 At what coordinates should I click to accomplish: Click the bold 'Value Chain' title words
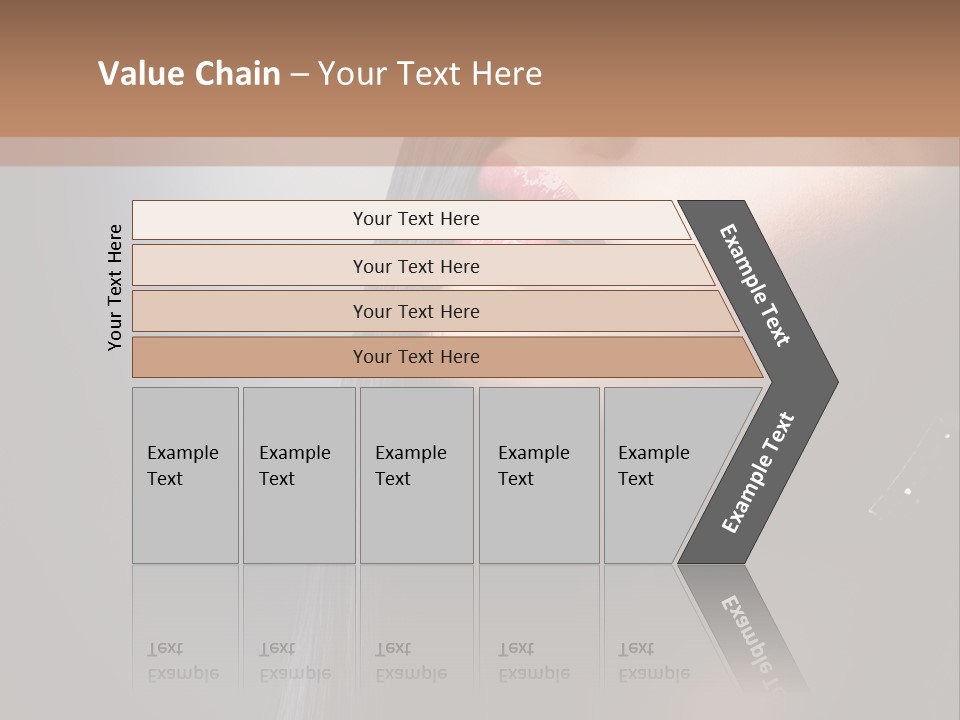click(189, 74)
